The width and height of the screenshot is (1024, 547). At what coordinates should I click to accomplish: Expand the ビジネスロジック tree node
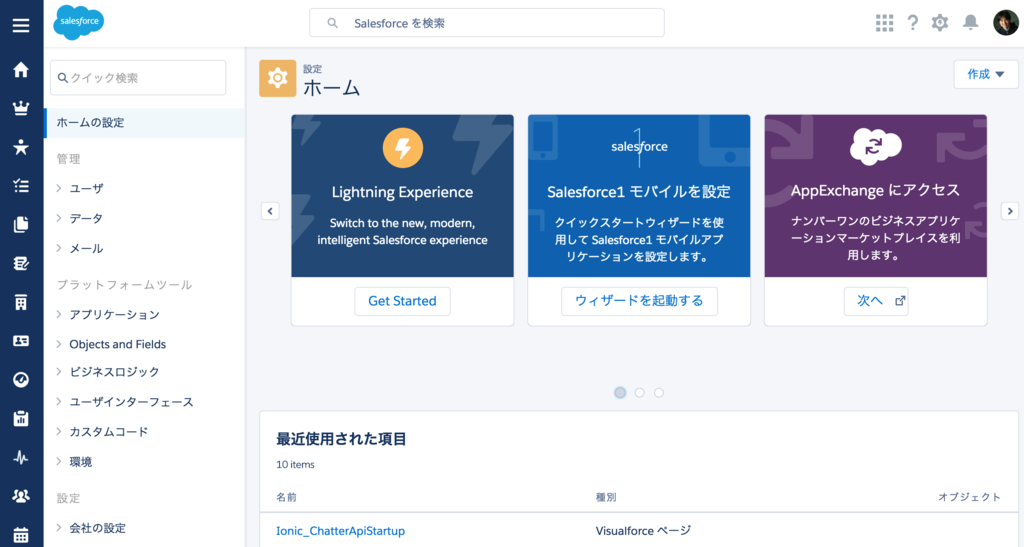tap(59, 371)
